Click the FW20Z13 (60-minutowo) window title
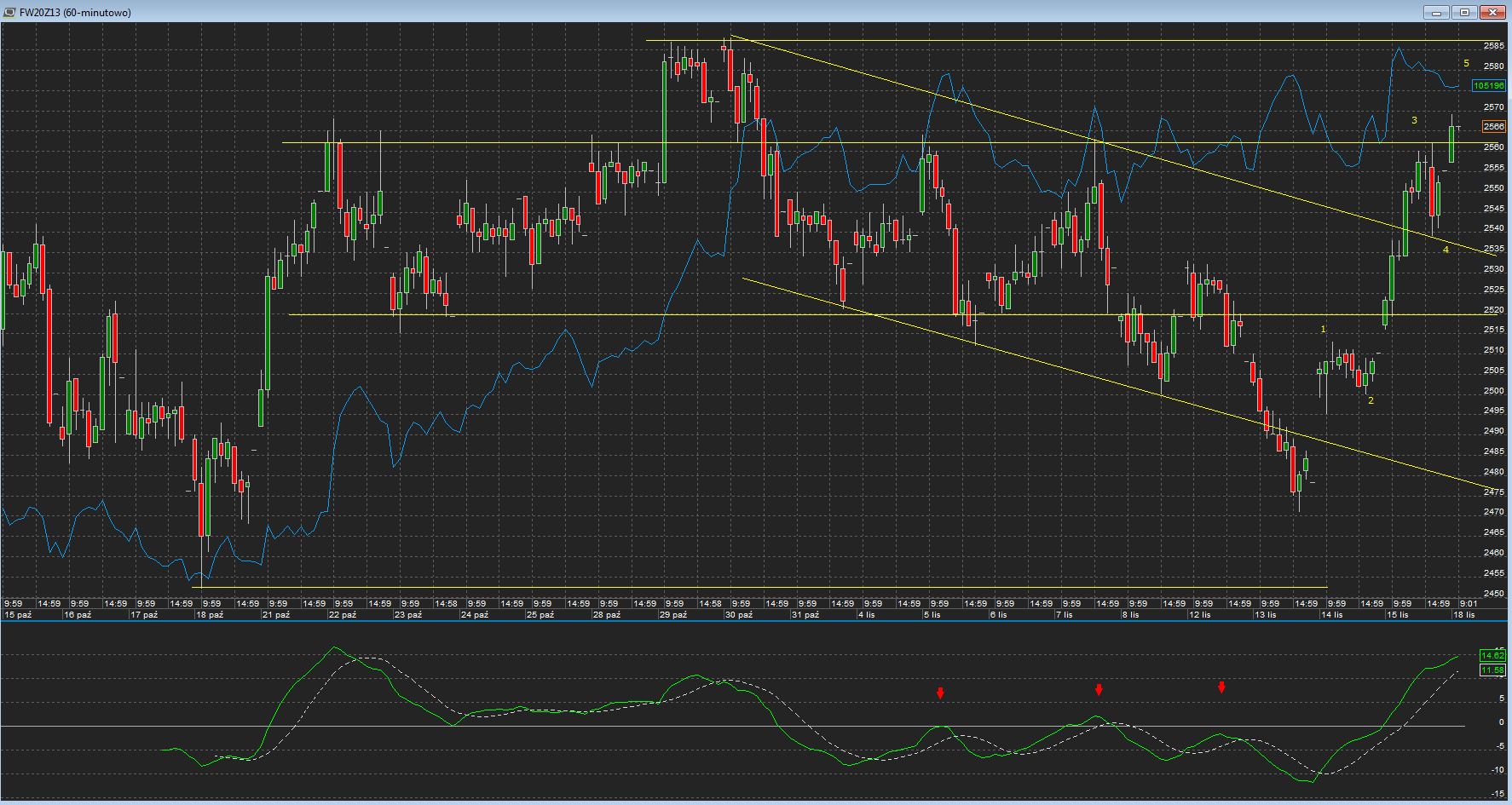The width and height of the screenshot is (1512, 805). 75,13
